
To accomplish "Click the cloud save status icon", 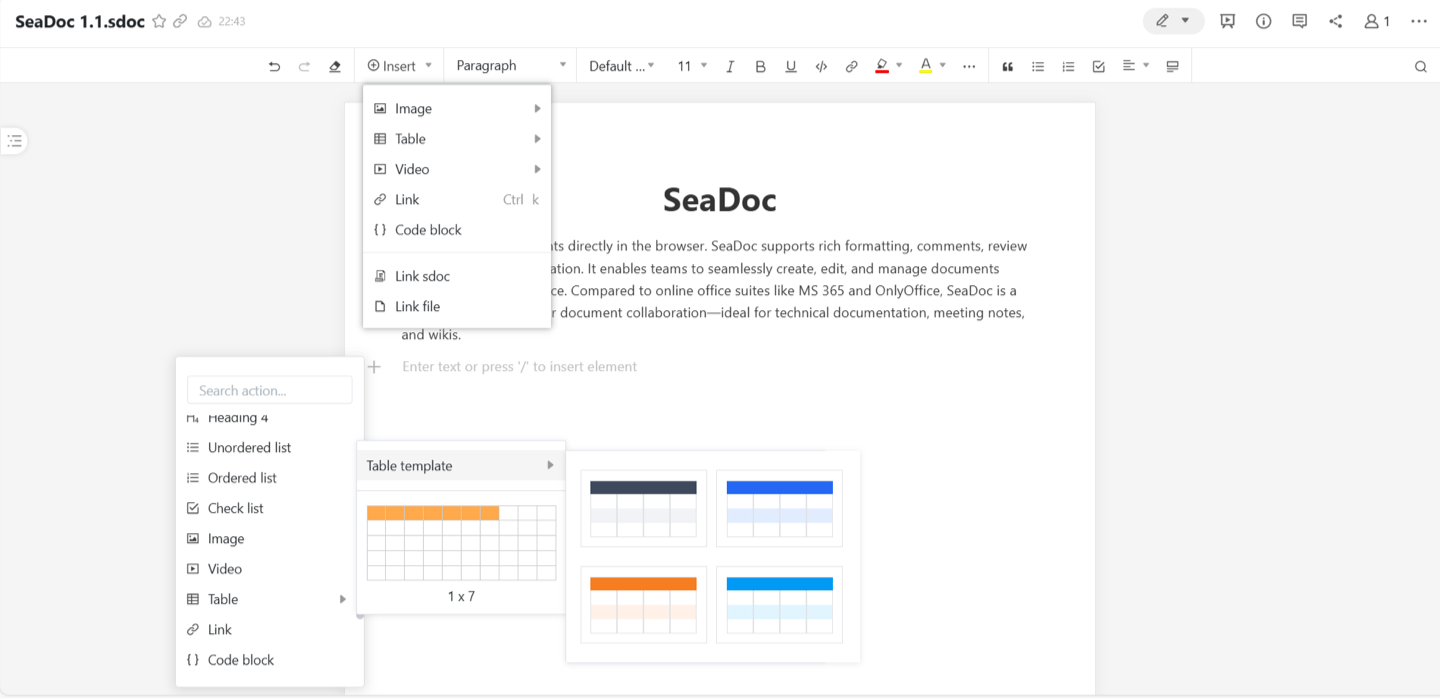I will pos(204,21).
